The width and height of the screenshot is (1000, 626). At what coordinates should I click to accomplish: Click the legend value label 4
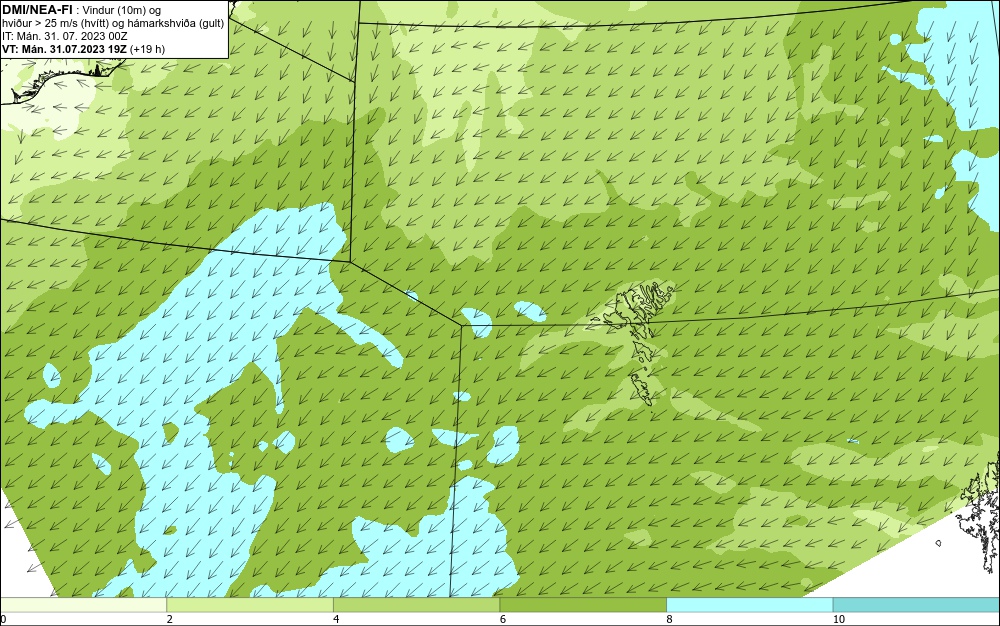tap(336, 619)
